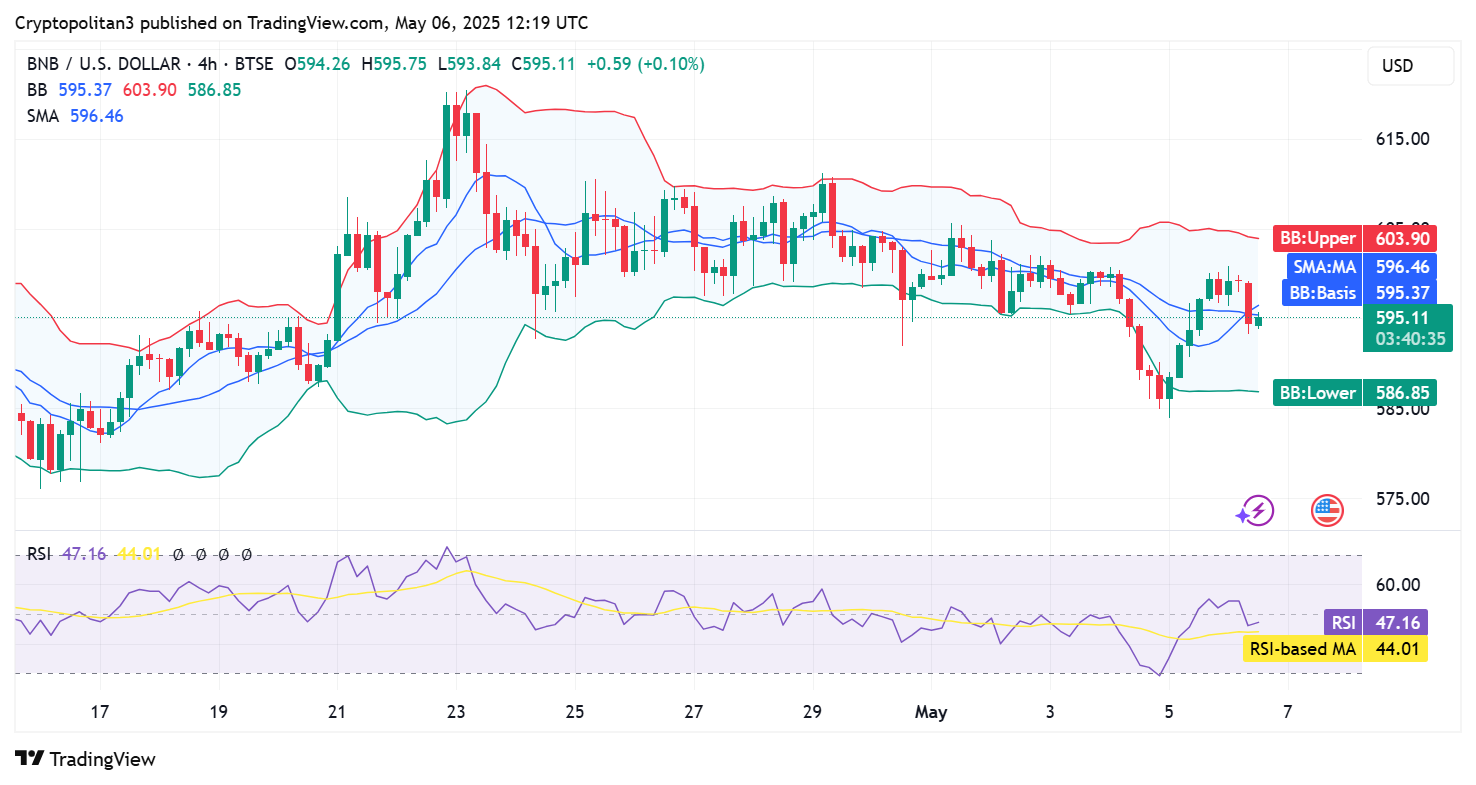The image size is (1476, 785).
Task: Open the USD currency selector
Action: (1410, 66)
